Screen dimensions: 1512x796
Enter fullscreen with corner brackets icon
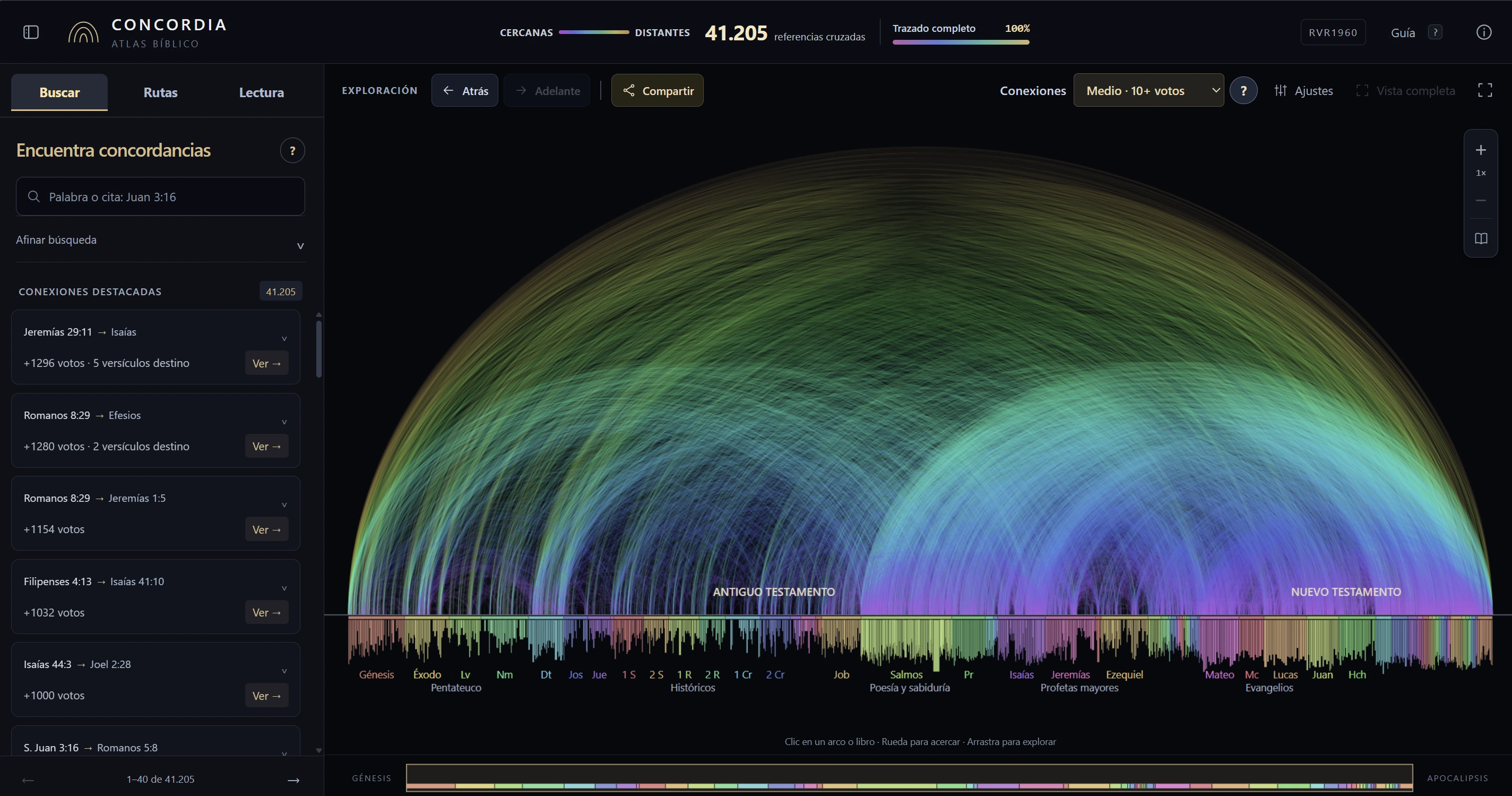(1485, 90)
